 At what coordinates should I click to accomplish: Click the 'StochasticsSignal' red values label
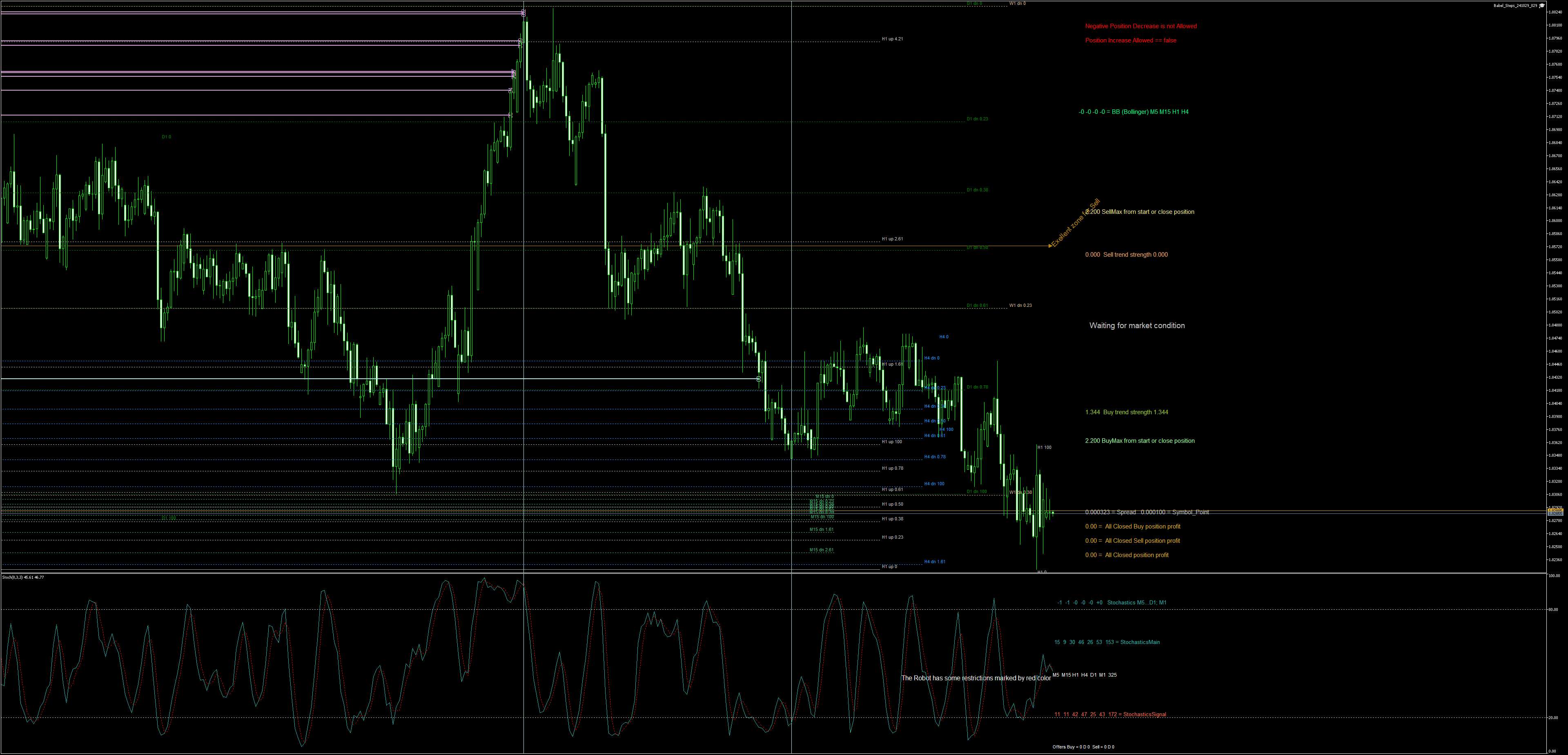(x=1110, y=714)
